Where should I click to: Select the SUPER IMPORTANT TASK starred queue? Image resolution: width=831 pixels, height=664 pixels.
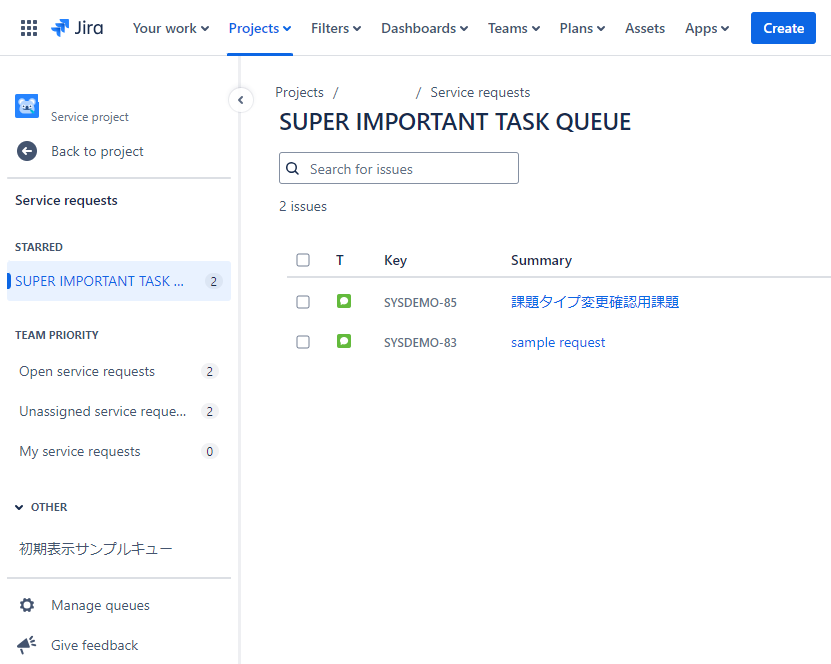pos(119,281)
